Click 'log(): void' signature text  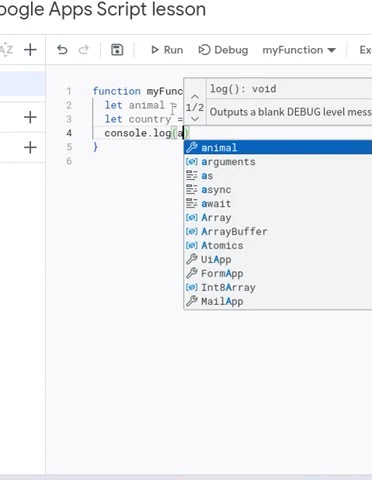click(x=243, y=89)
